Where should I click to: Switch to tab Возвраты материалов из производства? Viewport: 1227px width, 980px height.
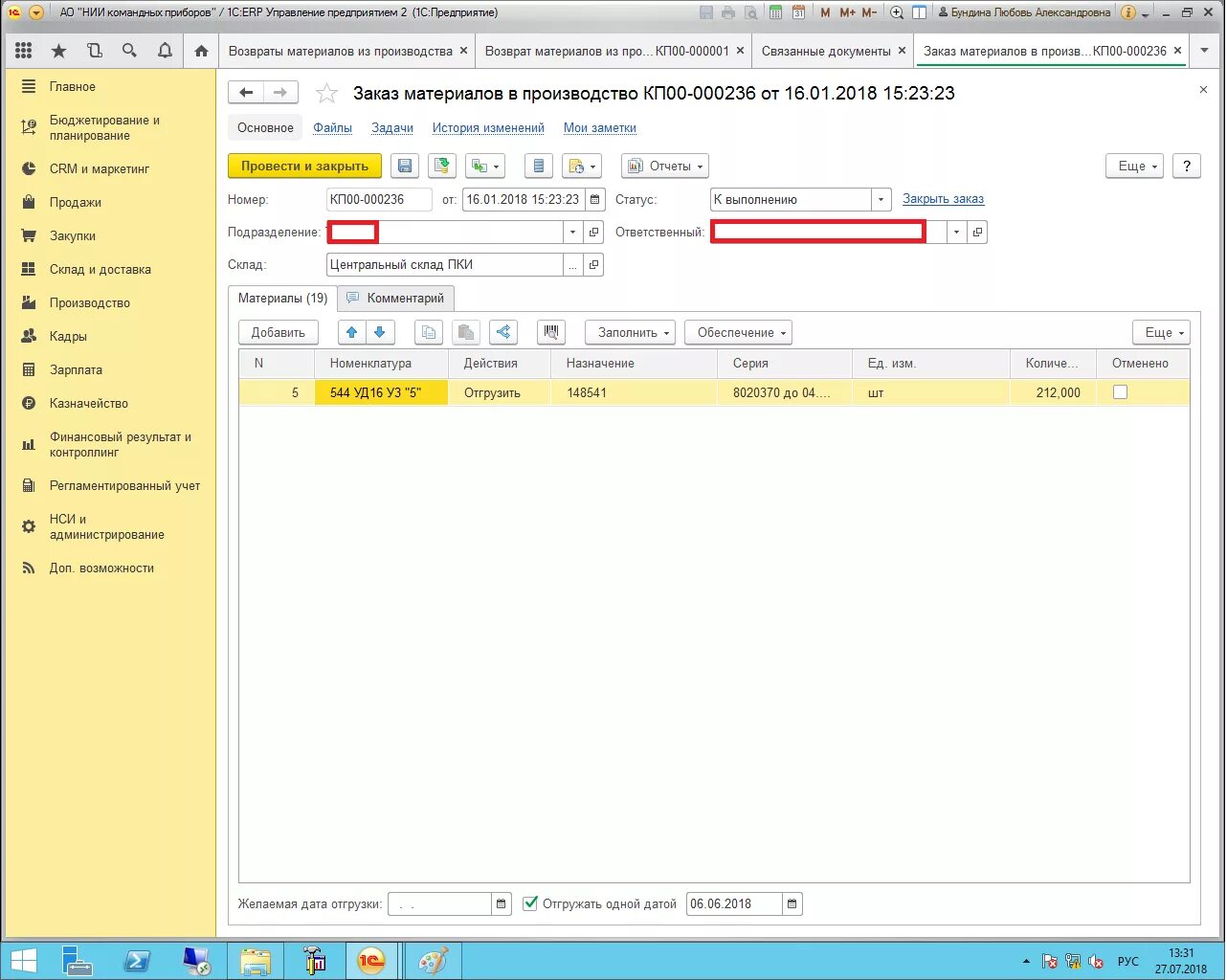click(341, 51)
